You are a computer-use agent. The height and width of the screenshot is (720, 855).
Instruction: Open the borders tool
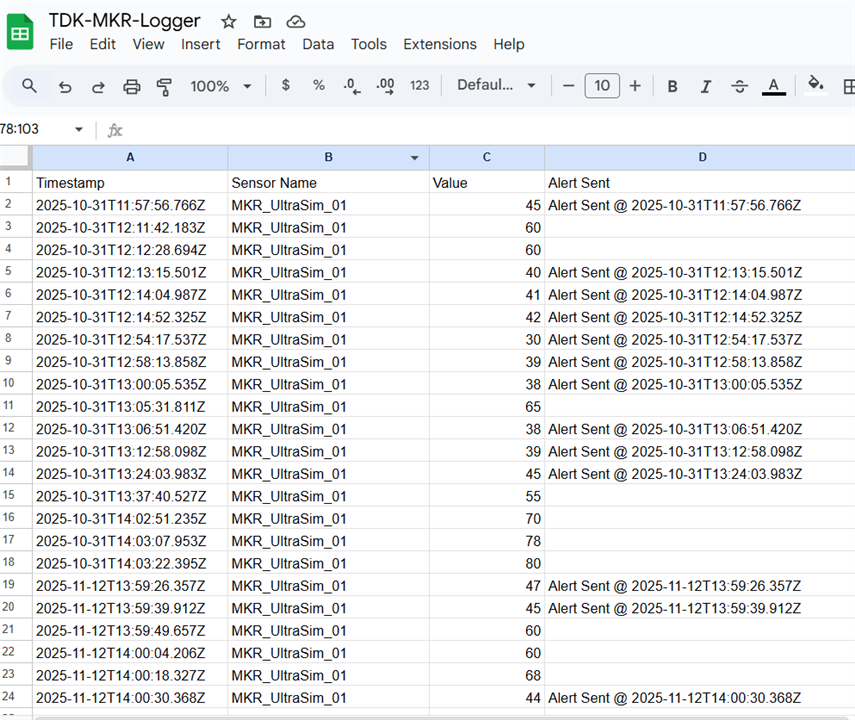click(848, 86)
